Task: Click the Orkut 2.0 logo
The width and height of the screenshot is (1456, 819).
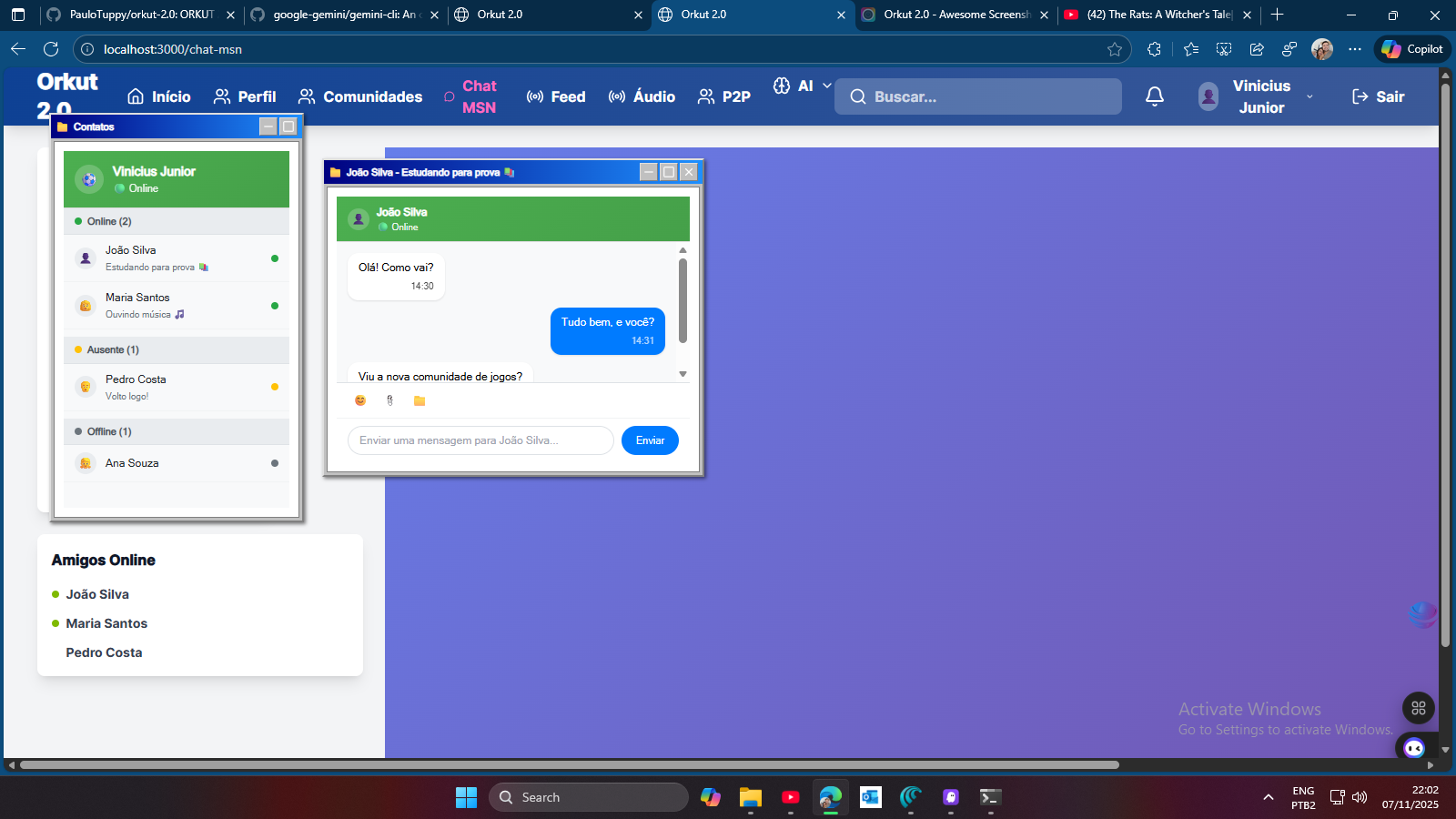Action: (x=66, y=95)
